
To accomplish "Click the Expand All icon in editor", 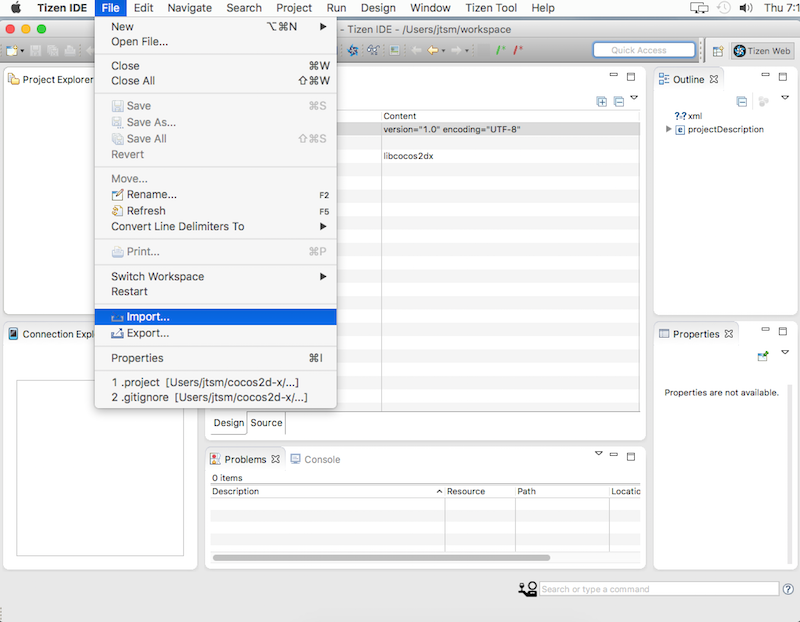I will [601, 101].
